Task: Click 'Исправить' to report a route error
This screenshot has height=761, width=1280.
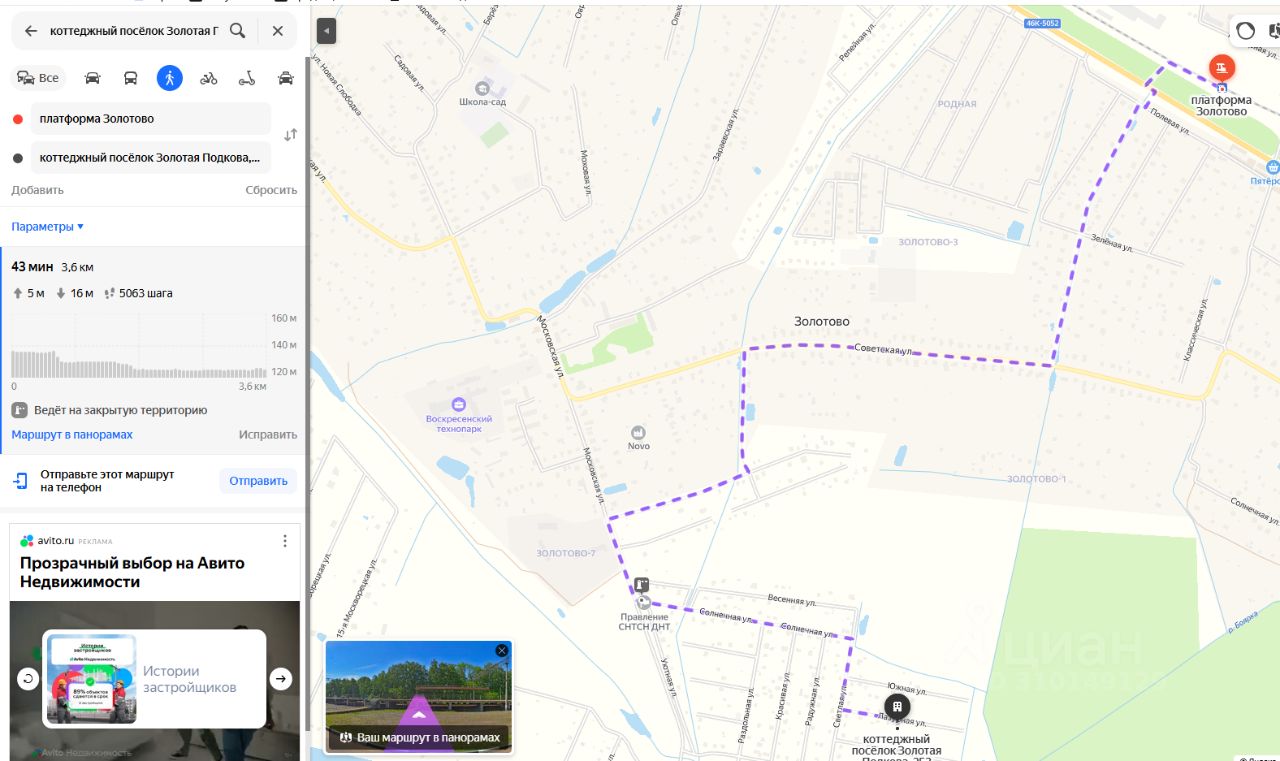Action: 268,435
